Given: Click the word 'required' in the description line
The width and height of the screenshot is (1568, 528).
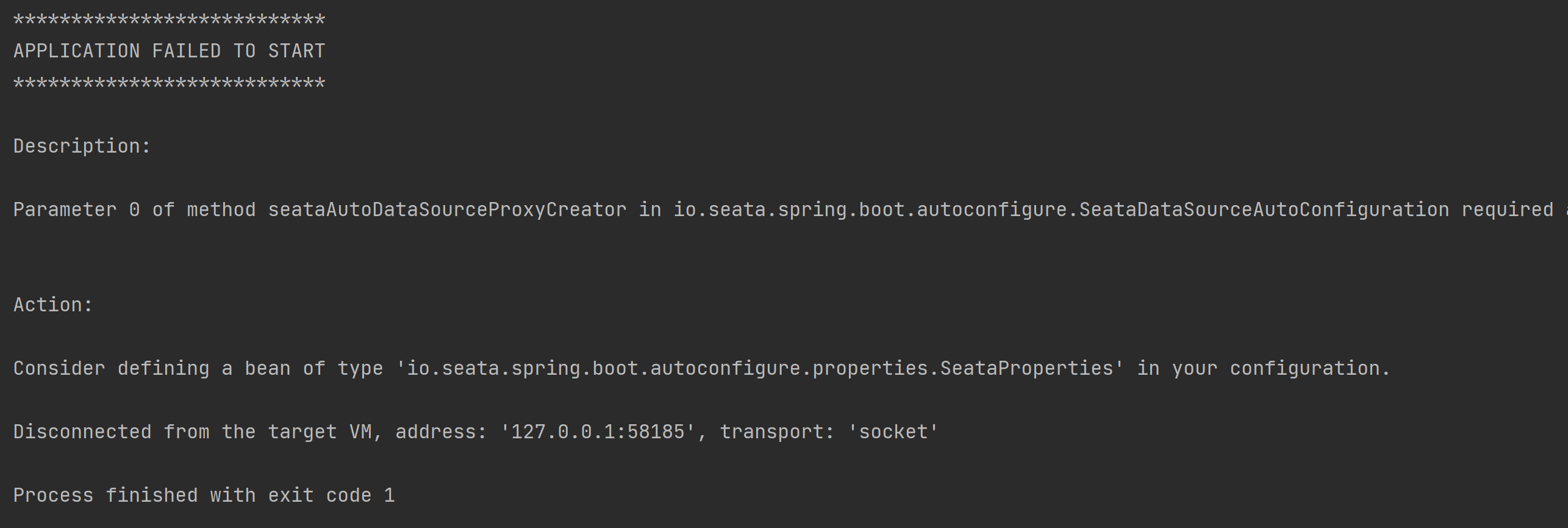Looking at the screenshot, I should (x=1507, y=209).
